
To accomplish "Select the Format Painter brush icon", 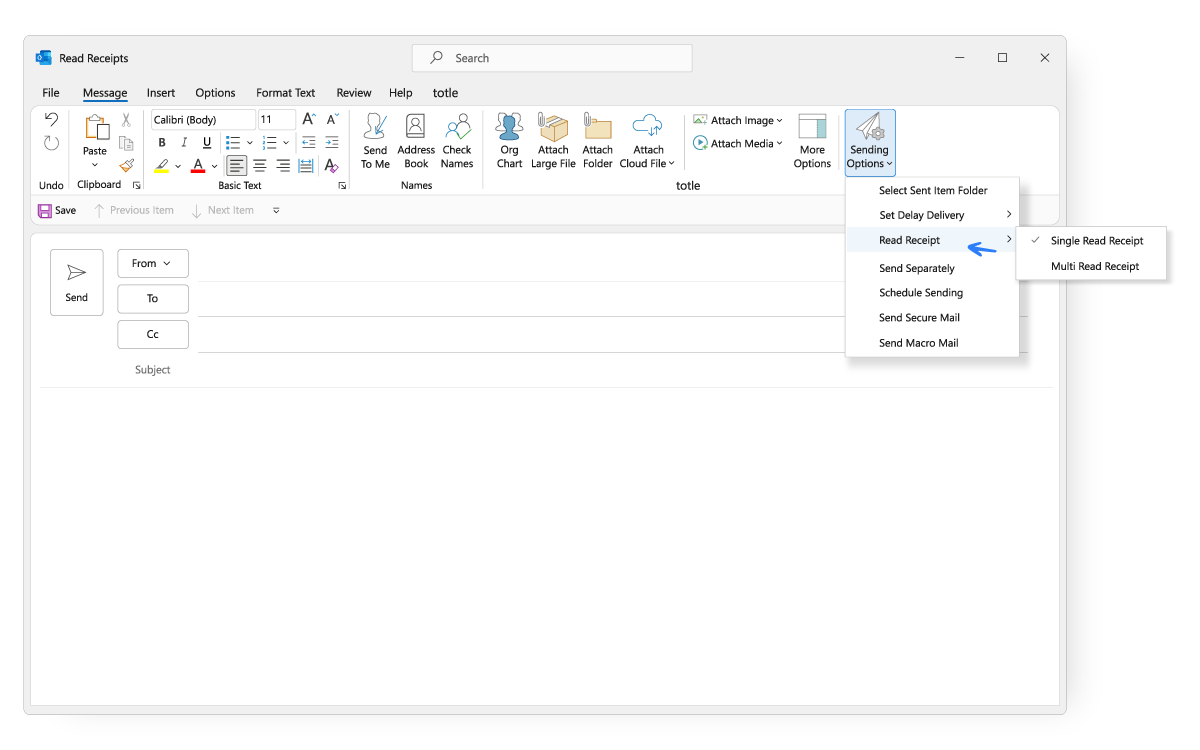I will pos(126,166).
